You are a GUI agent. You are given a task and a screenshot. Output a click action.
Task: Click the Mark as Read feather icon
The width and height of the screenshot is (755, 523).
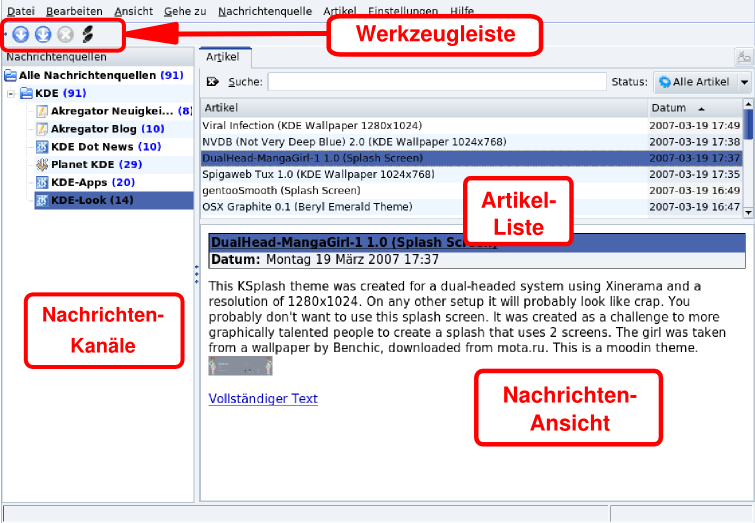point(87,35)
